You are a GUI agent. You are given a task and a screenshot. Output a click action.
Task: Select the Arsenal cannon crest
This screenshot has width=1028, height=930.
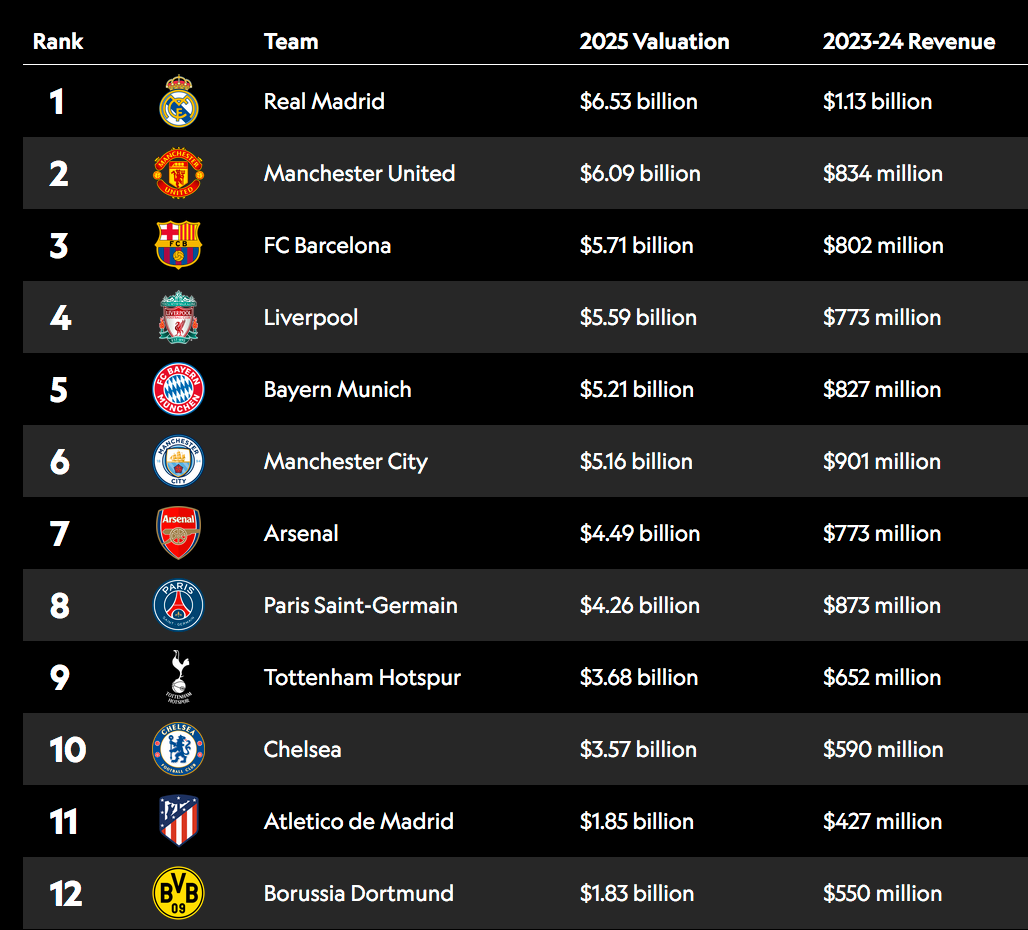pyautogui.click(x=178, y=533)
